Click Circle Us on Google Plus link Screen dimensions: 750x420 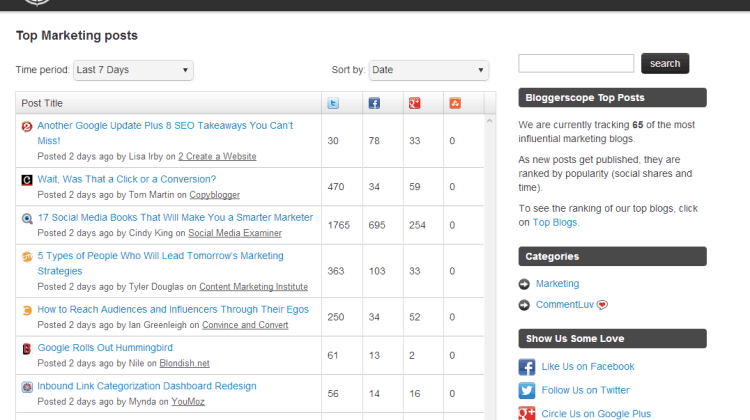click(x=596, y=414)
